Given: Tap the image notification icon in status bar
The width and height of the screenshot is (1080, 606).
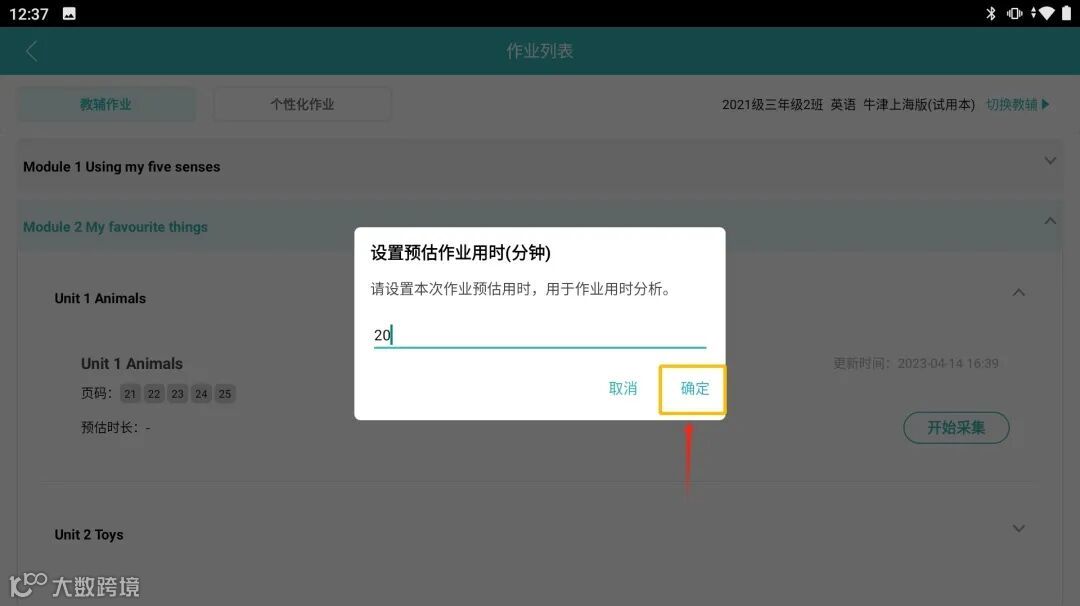Looking at the screenshot, I should click(x=69, y=13).
